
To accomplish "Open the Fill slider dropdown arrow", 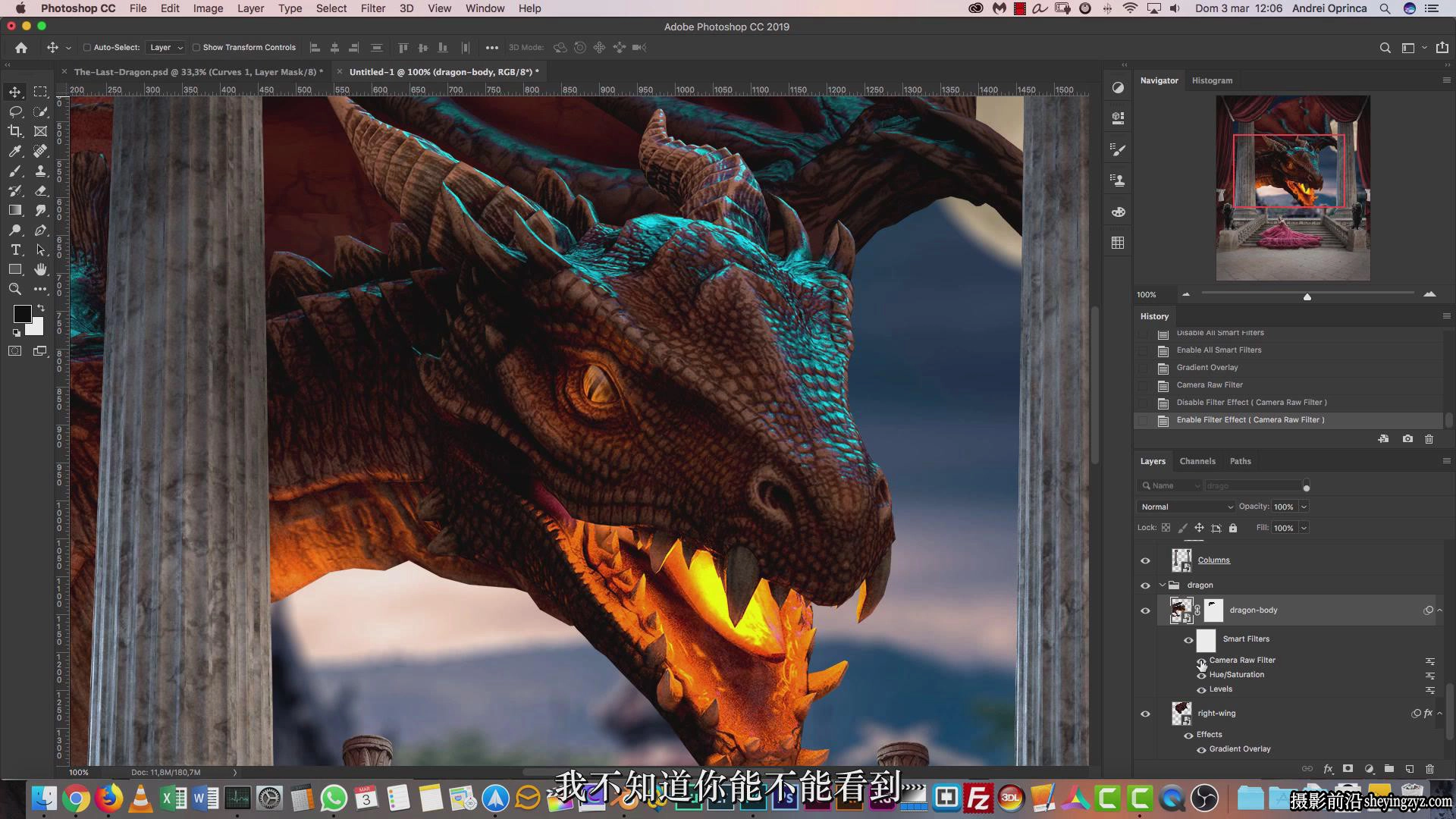I will pos(1304,528).
